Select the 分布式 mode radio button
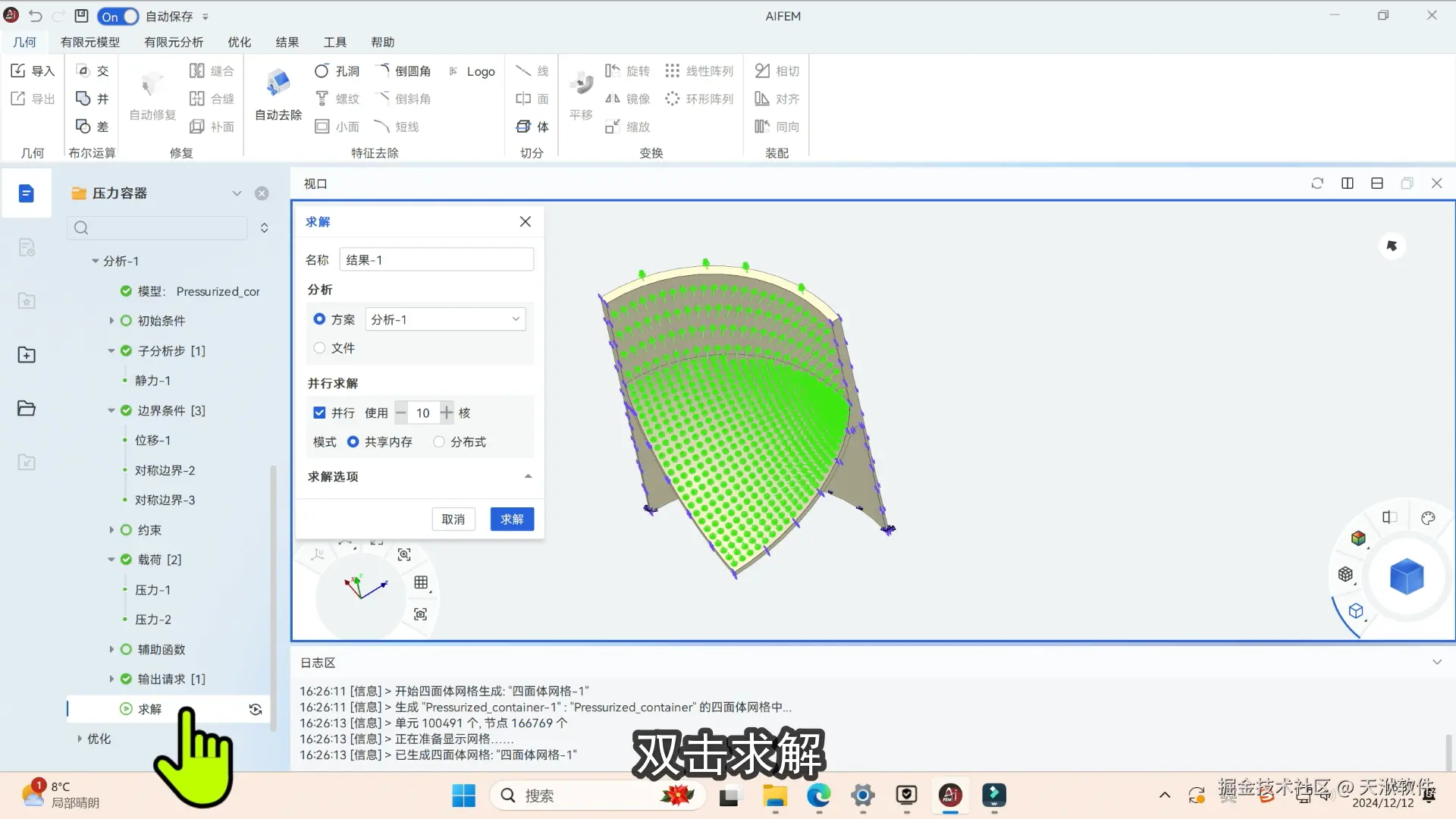Screen dimensions: 1456x819 439,442
